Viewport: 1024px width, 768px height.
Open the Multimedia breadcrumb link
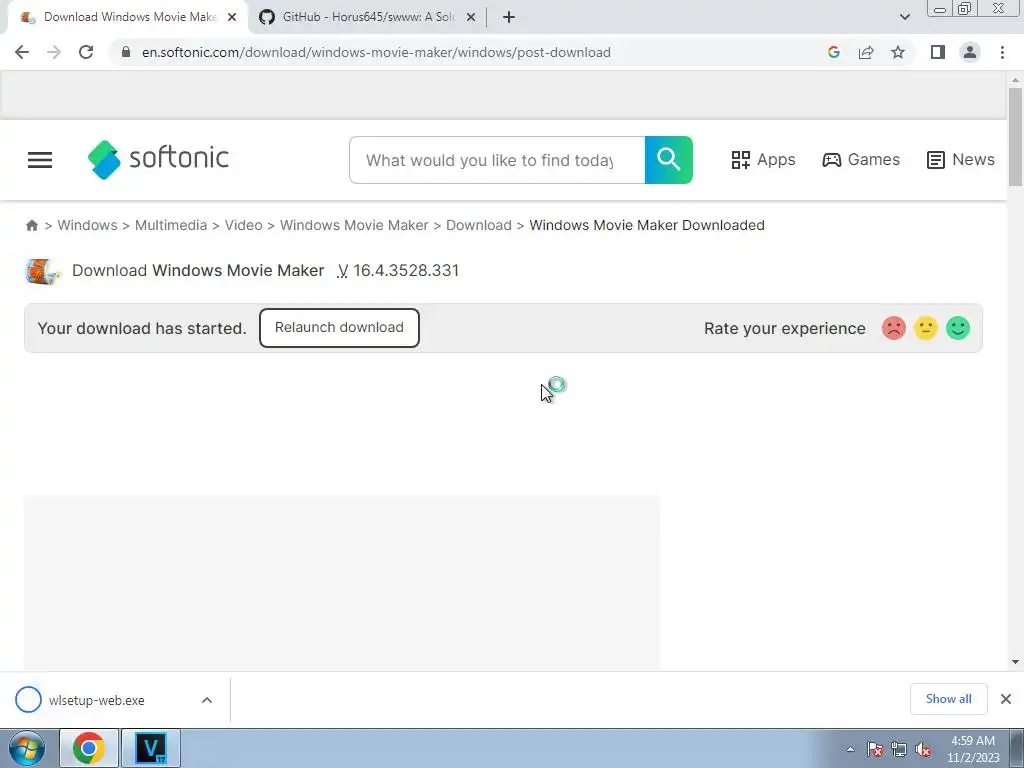(x=171, y=225)
